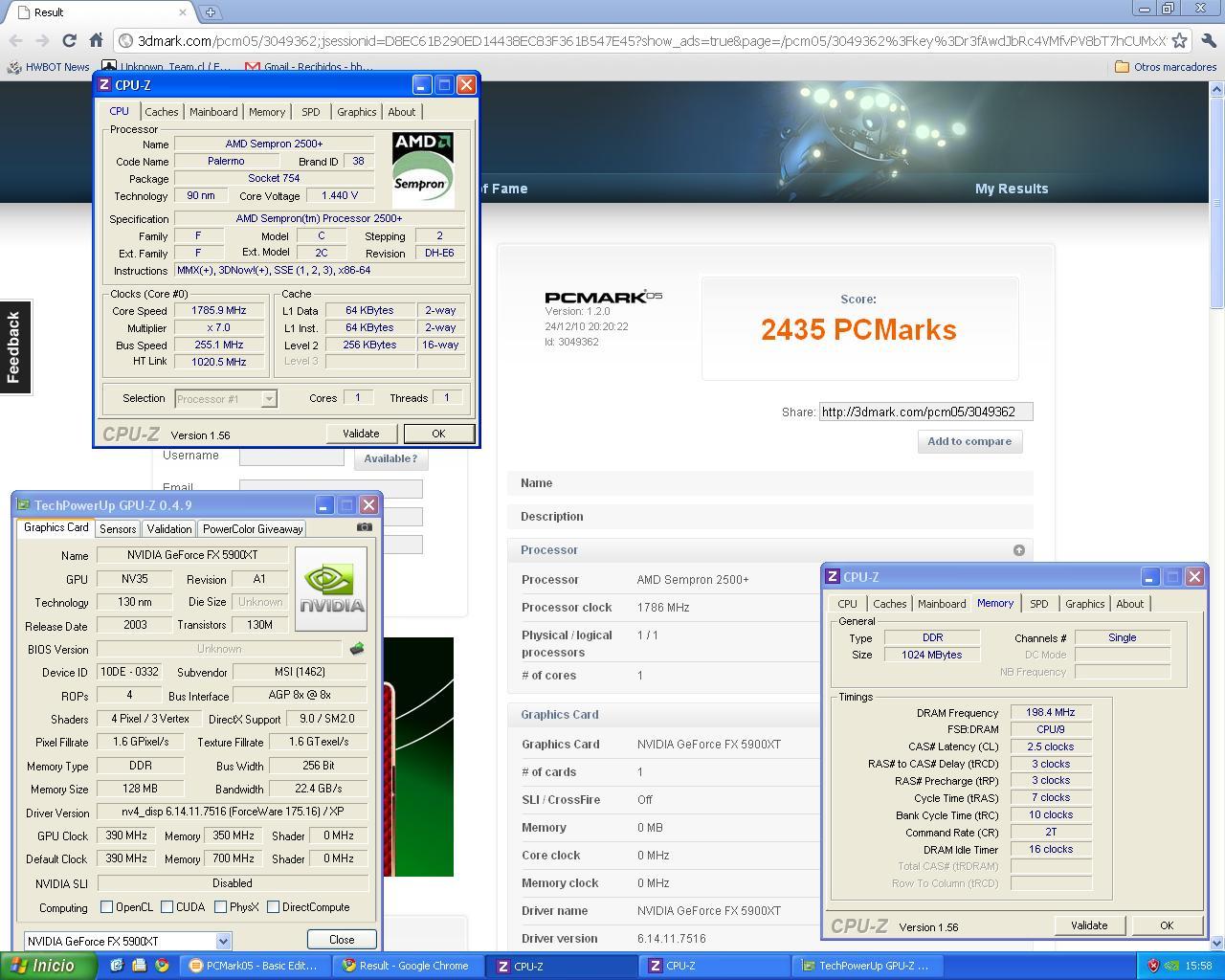Click the red shield tray icon
1225x980 pixels.
[x=1153, y=966]
